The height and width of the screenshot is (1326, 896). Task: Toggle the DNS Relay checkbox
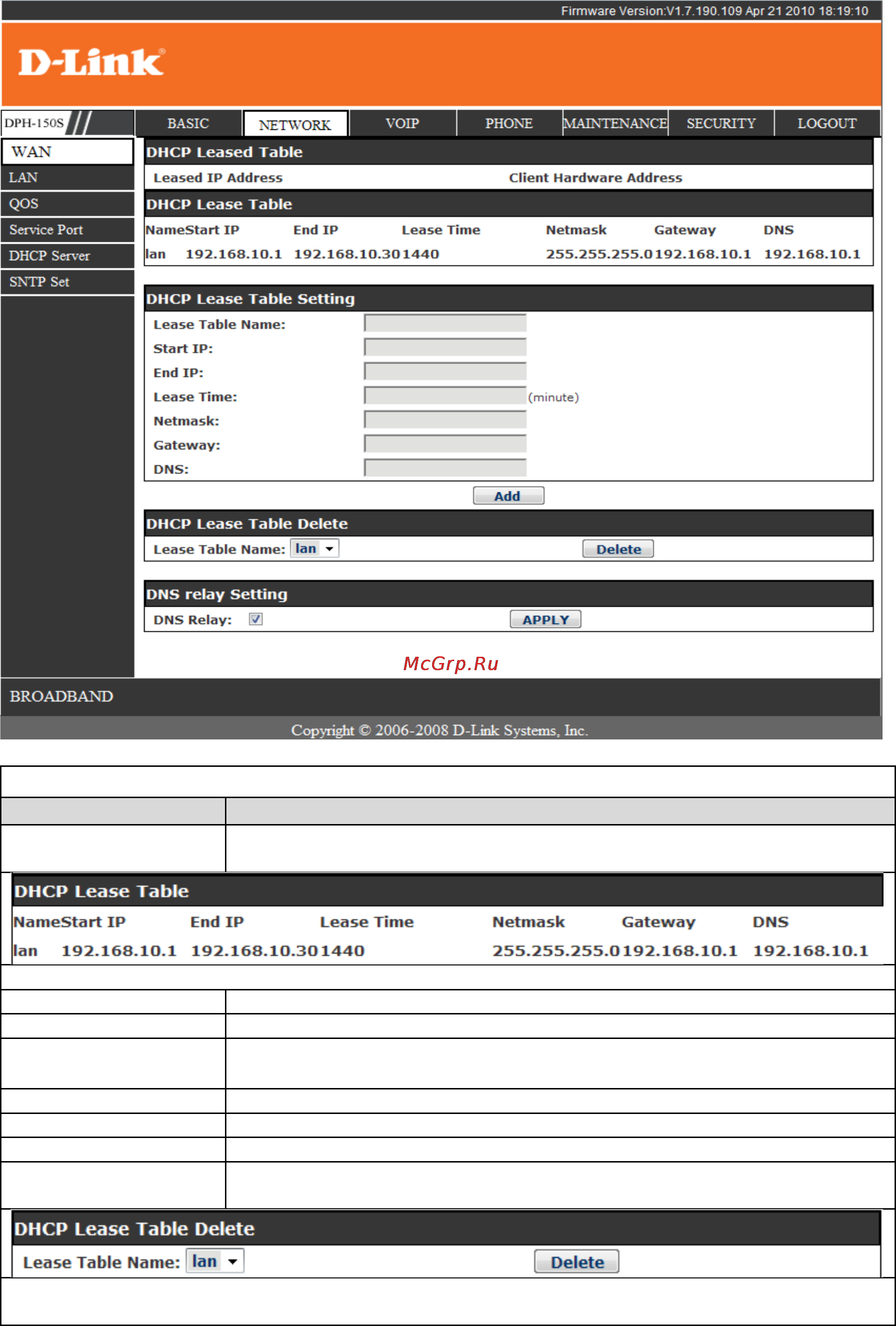pyautogui.click(x=256, y=619)
